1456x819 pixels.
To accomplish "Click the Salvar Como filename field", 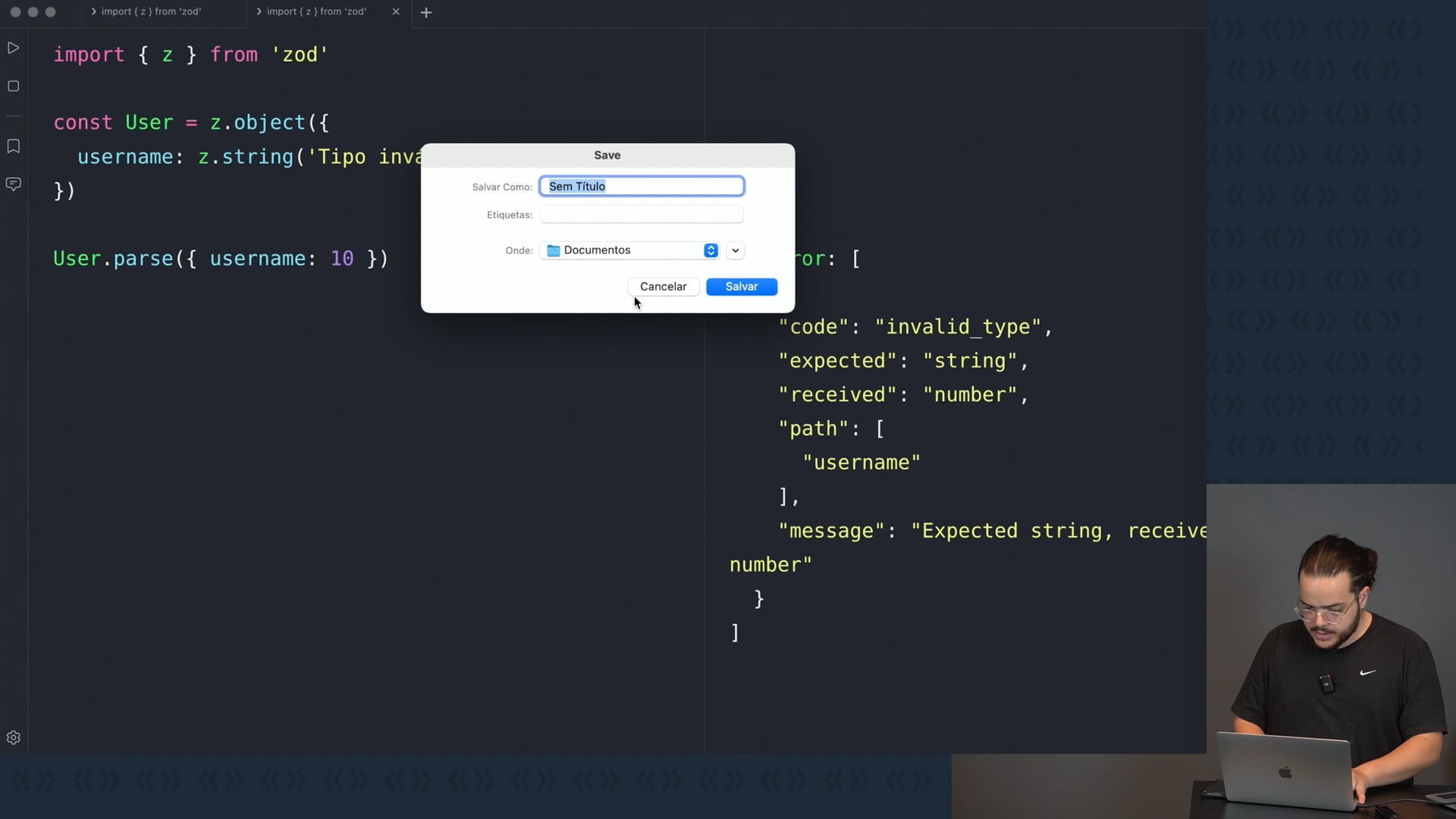I will (642, 187).
